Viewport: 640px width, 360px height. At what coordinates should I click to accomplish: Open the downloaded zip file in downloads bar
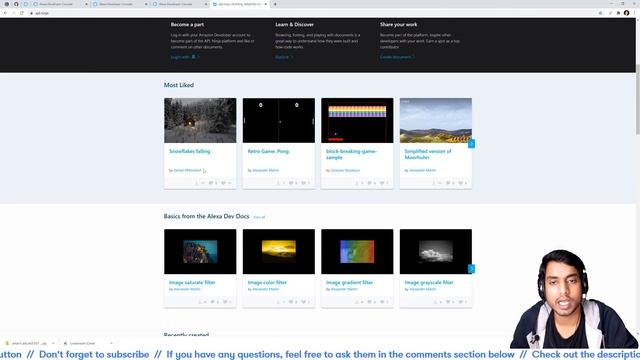(26, 343)
